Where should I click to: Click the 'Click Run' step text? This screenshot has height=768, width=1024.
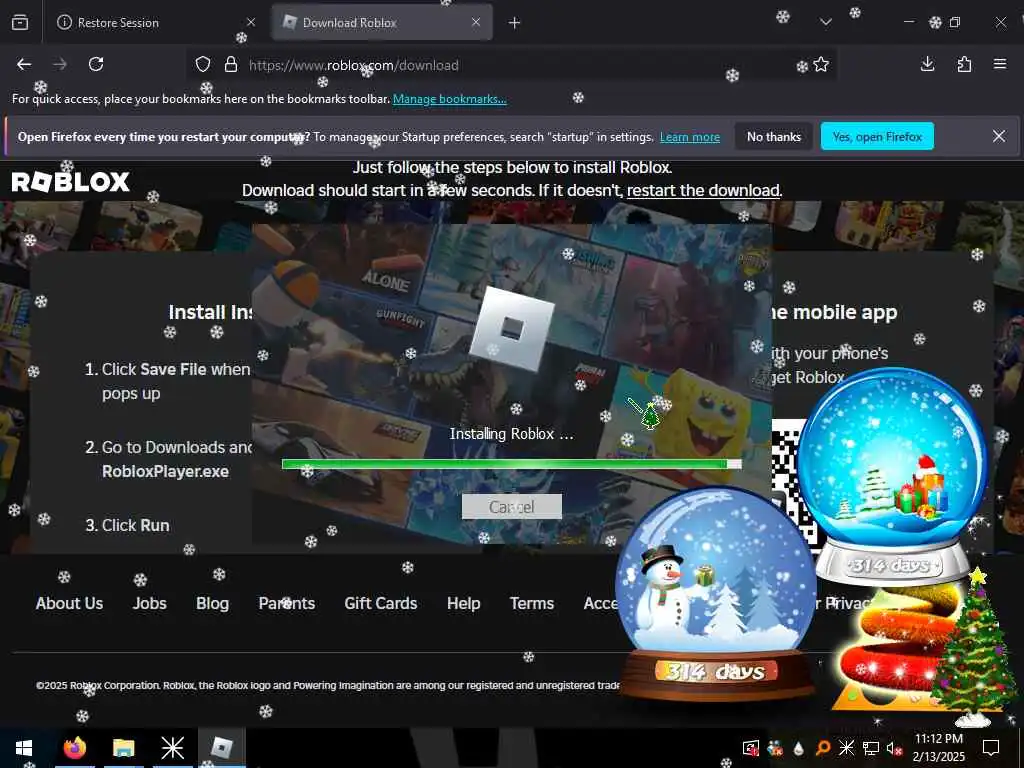point(135,525)
